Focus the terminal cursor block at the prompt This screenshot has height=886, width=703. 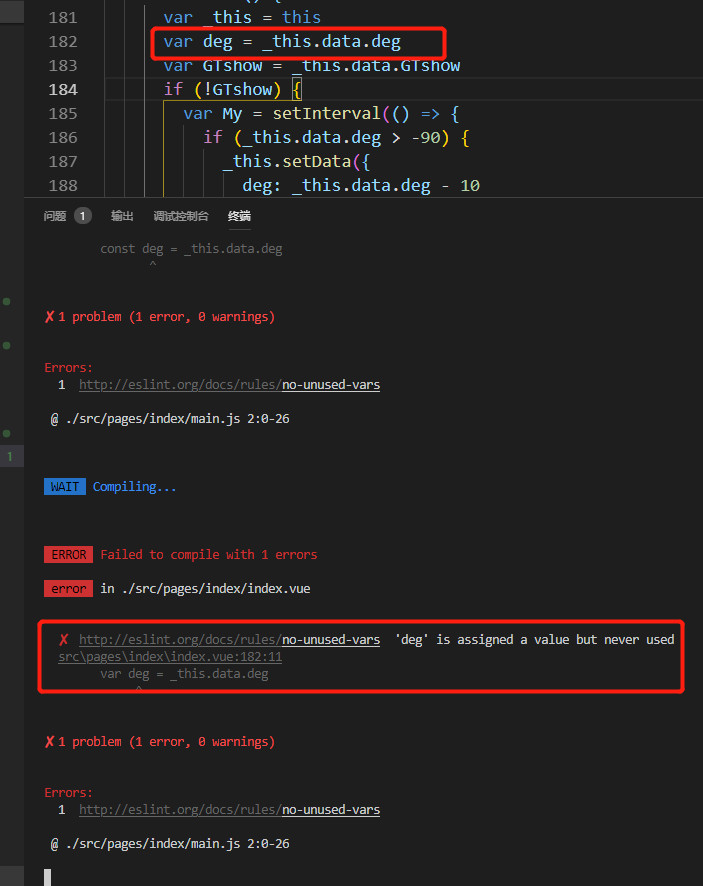47,877
